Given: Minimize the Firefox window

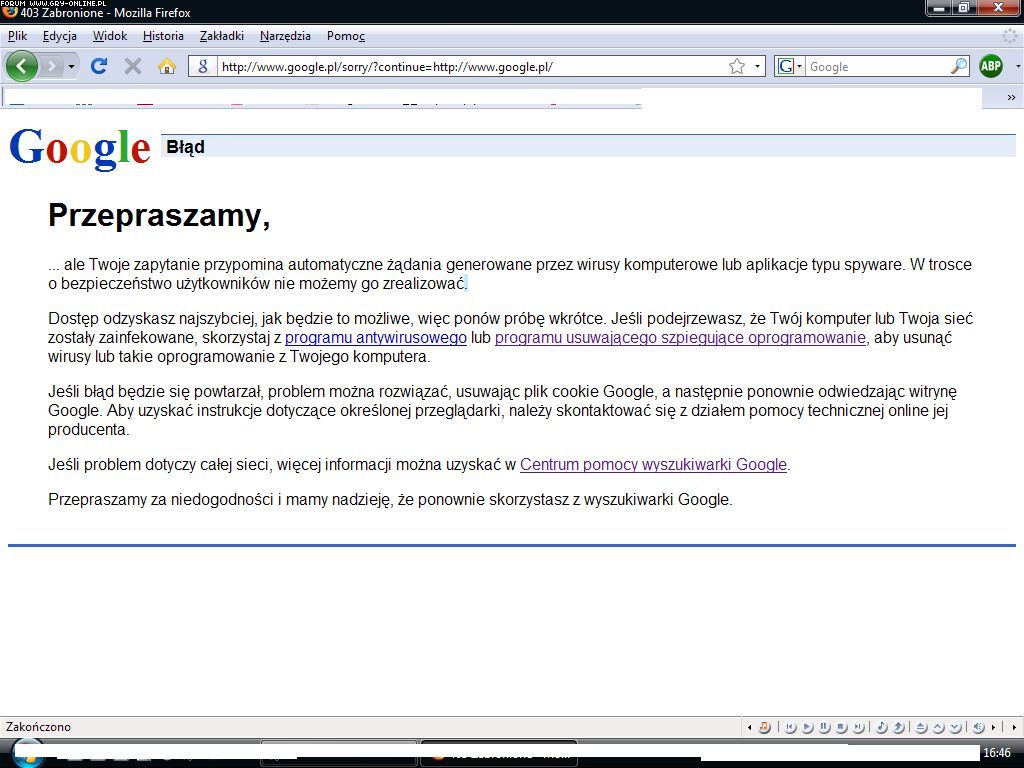Looking at the screenshot, I should (x=939, y=8).
